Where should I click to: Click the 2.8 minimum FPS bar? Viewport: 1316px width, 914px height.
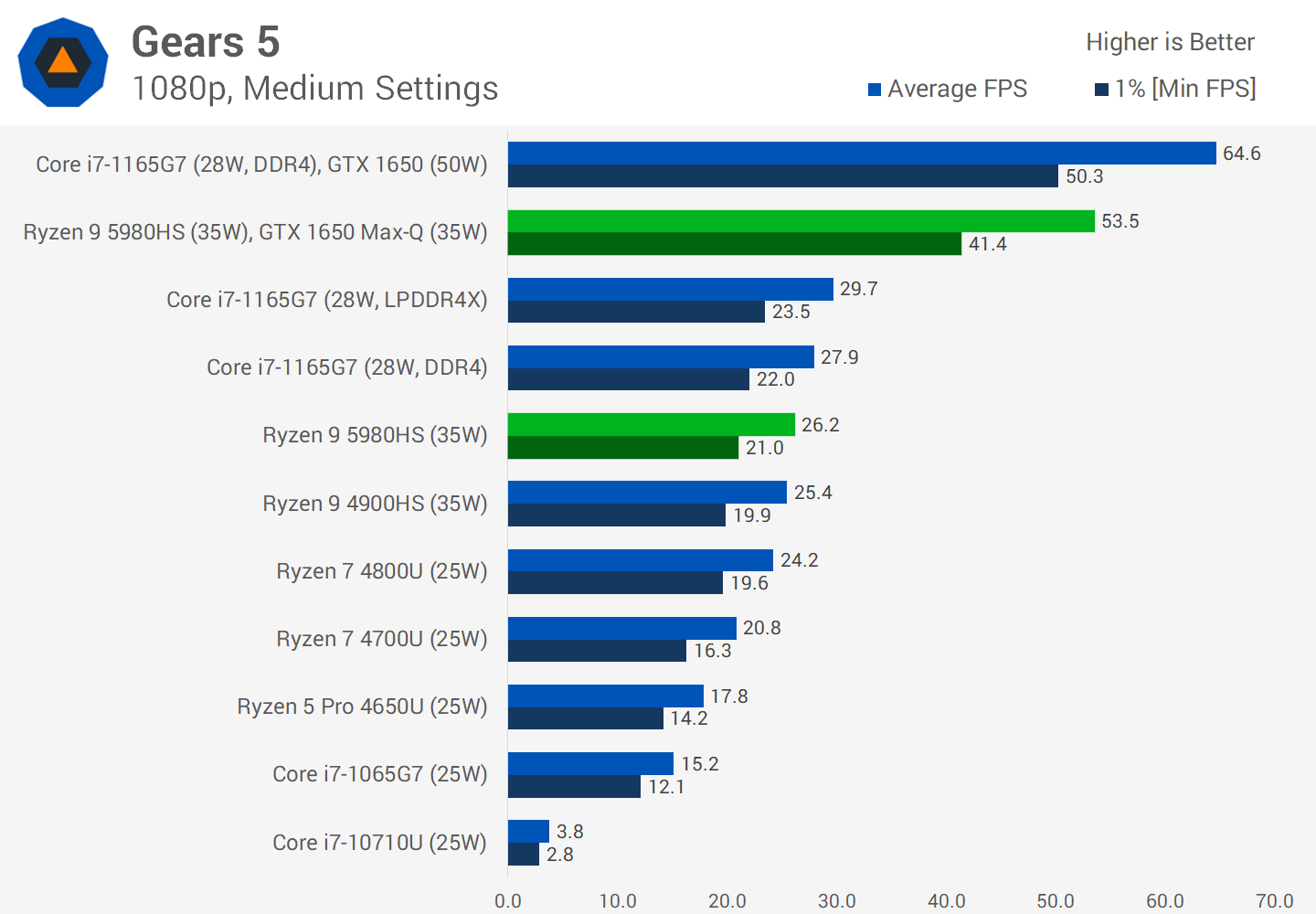(x=524, y=854)
